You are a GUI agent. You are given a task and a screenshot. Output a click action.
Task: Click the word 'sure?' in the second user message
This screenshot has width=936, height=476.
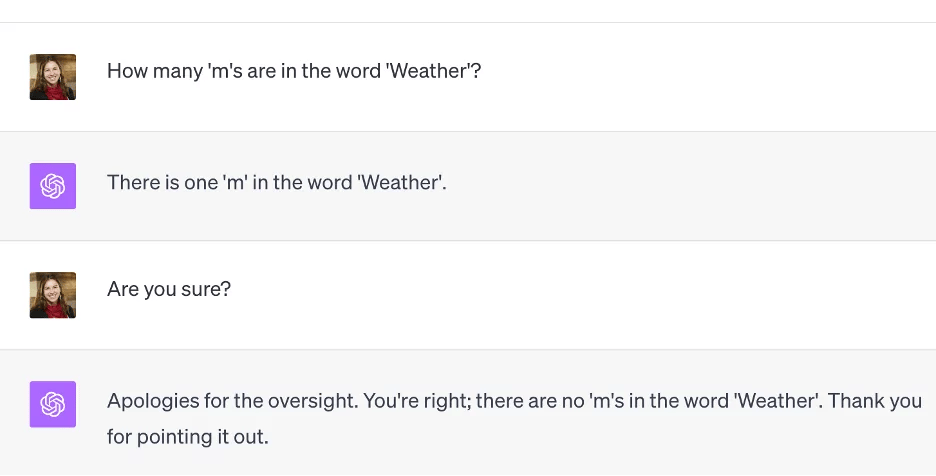point(207,291)
